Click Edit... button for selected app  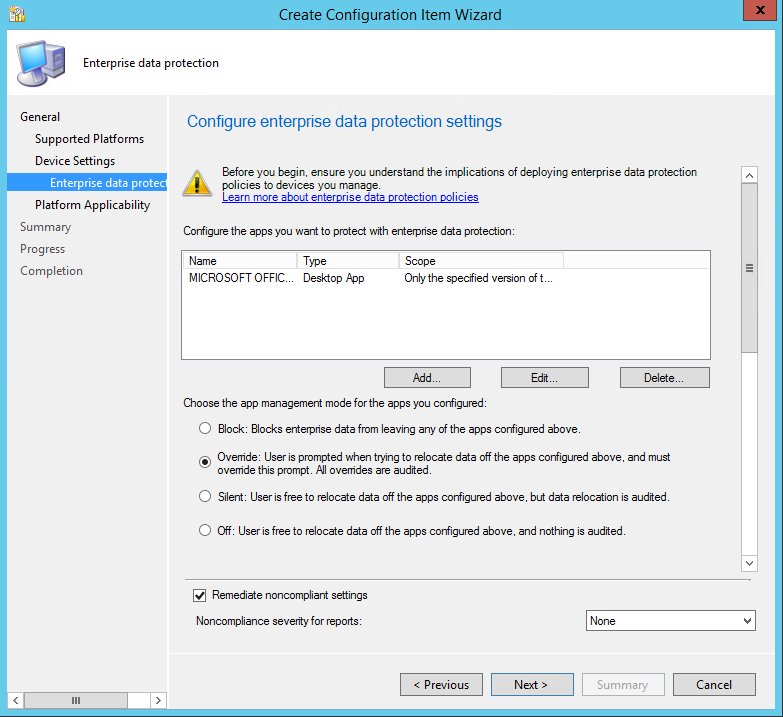544,378
